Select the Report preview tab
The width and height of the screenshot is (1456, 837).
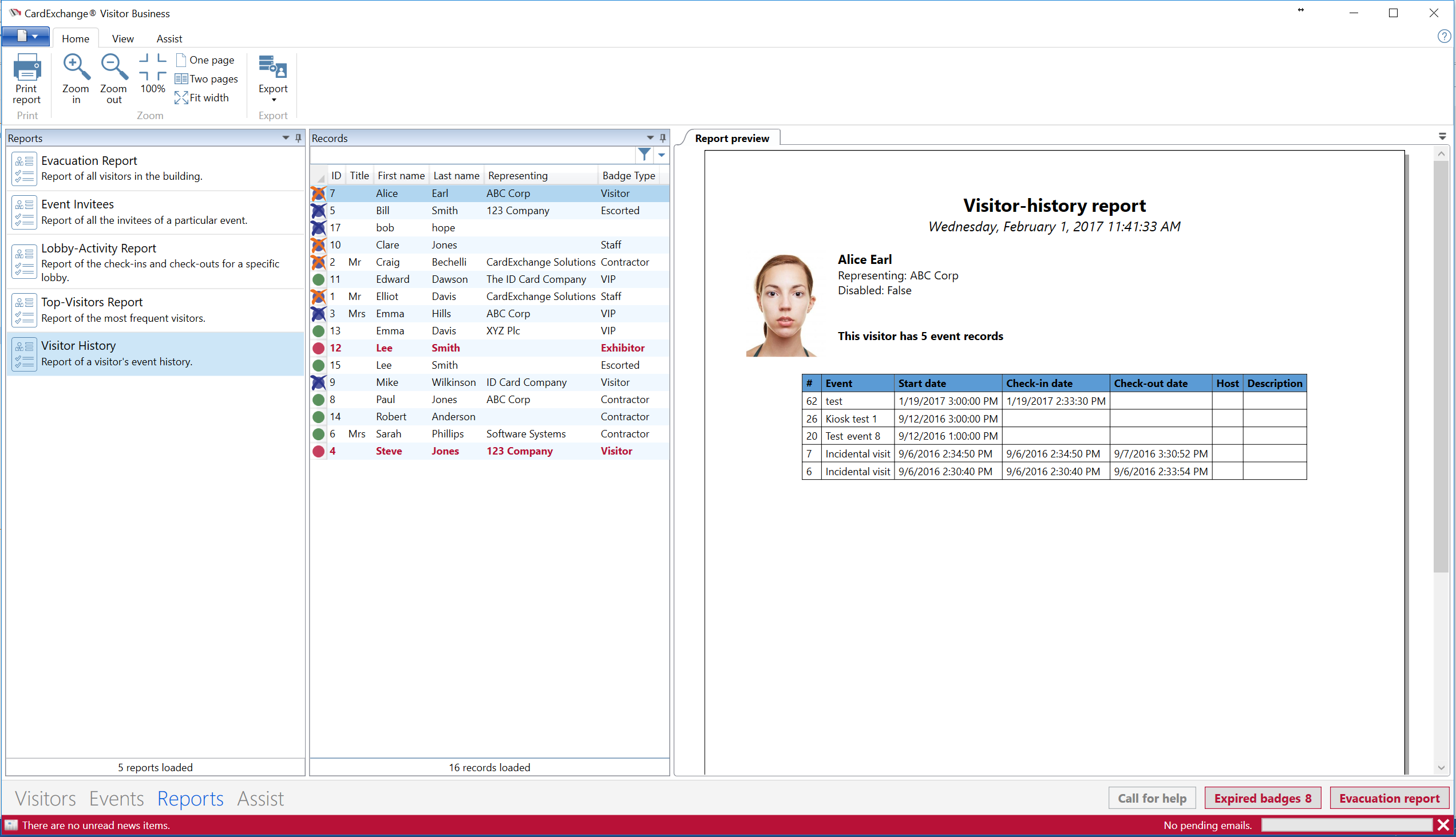tap(731, 139)
